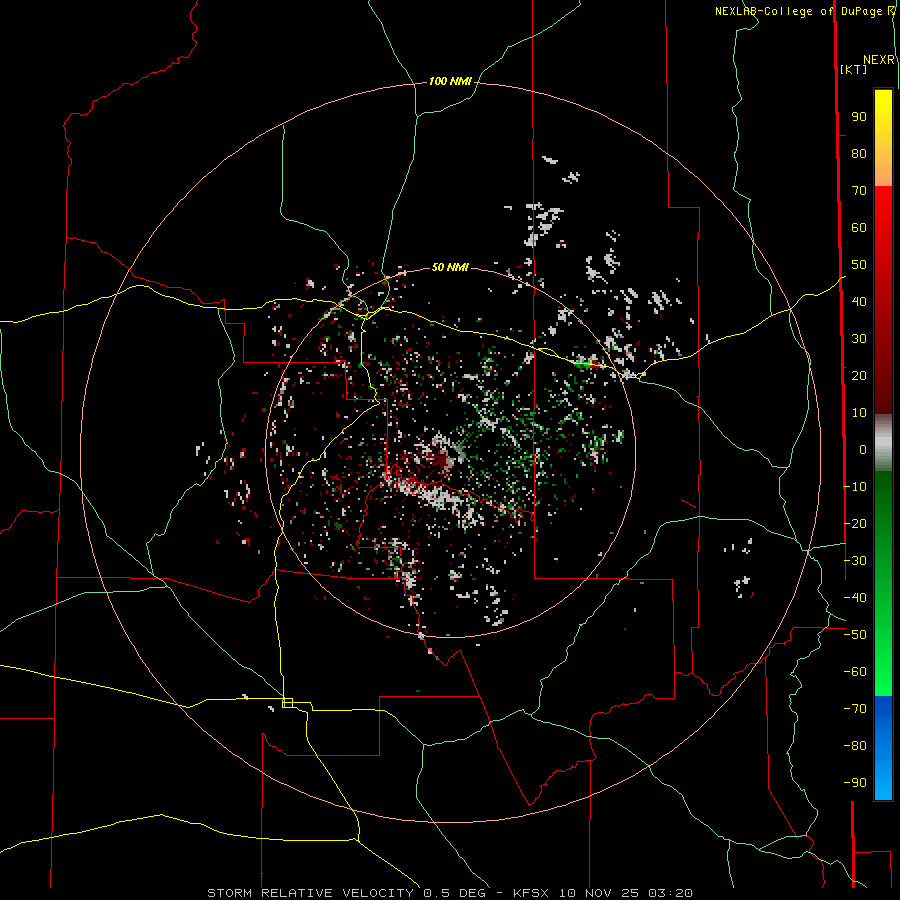Click the 0 value on velocity scale
The height and width of the screenshot is (900, 900).
863,449
